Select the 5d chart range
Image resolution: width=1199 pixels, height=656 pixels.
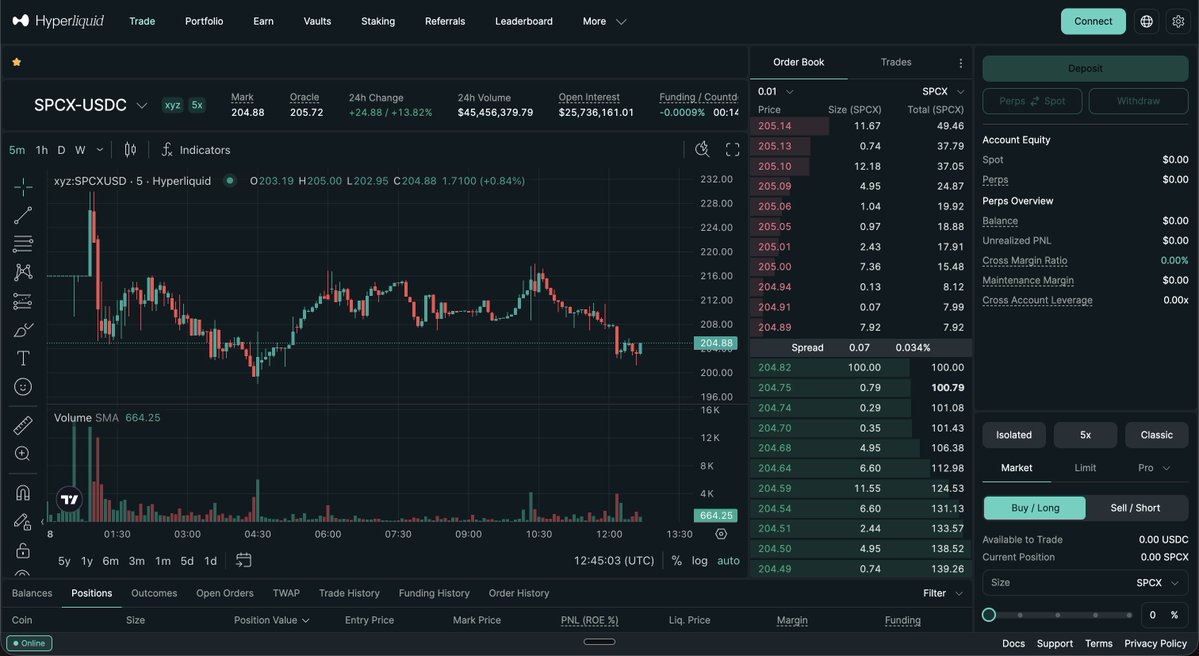click(x=187, y=560)
